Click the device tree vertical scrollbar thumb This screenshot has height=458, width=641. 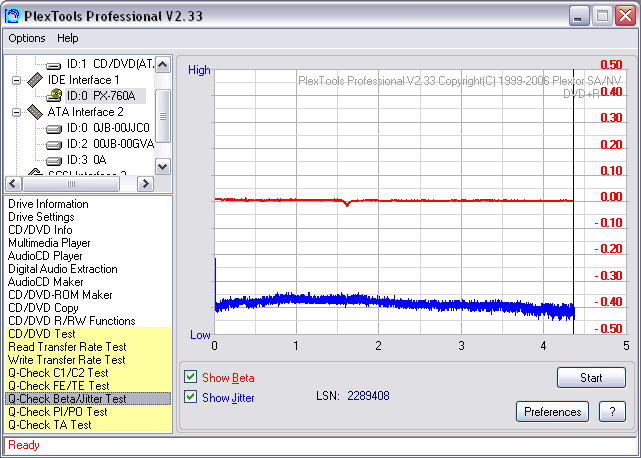pyautogui.click(x=163, y=116)
